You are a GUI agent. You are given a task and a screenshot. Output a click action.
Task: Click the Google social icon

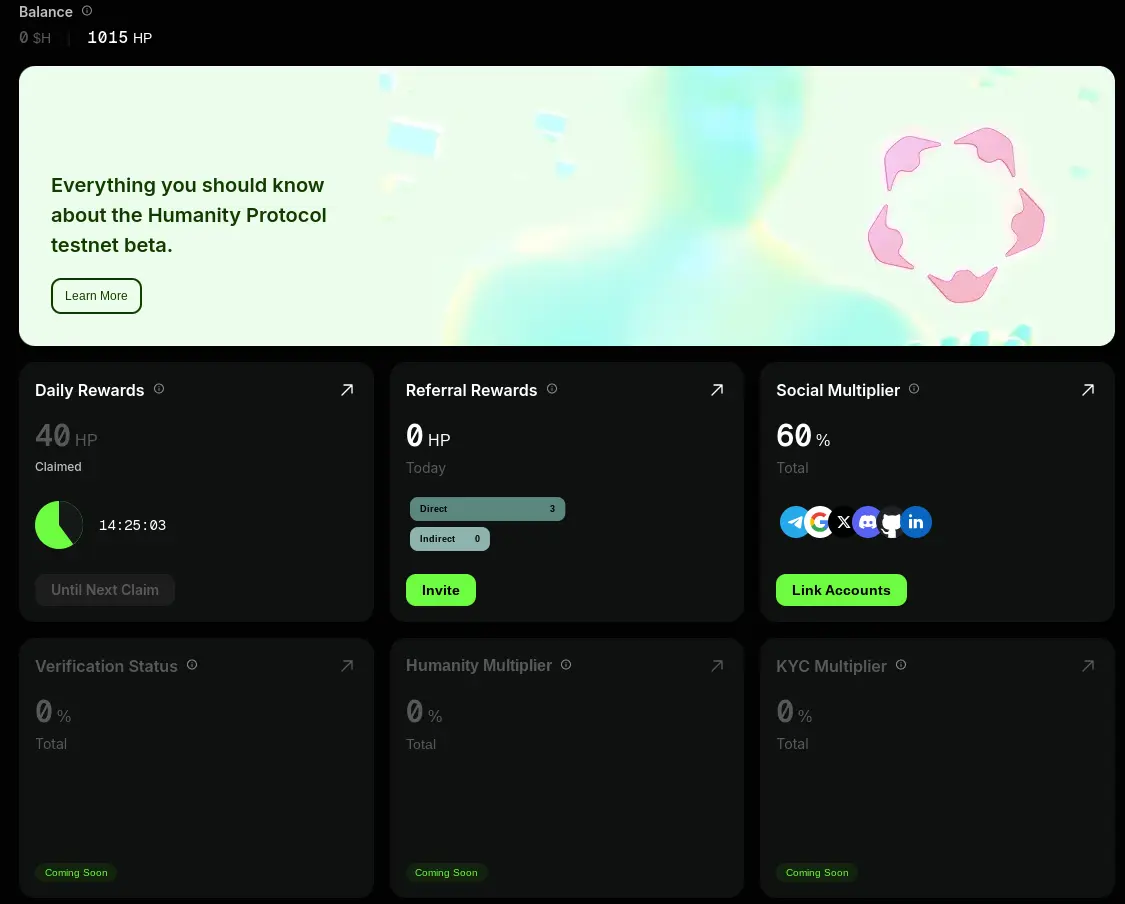pyautogui.click(x=819, y=522)
